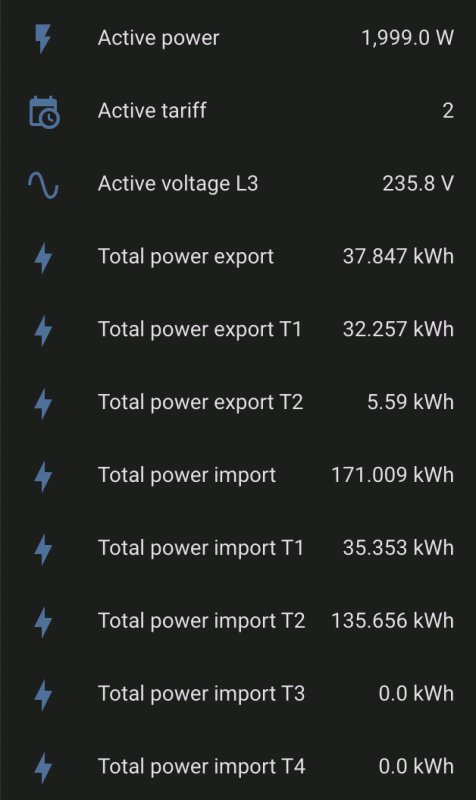Click lightning icon beside Total power export
This screenshot has height=800, width=476.
point(43,258)
